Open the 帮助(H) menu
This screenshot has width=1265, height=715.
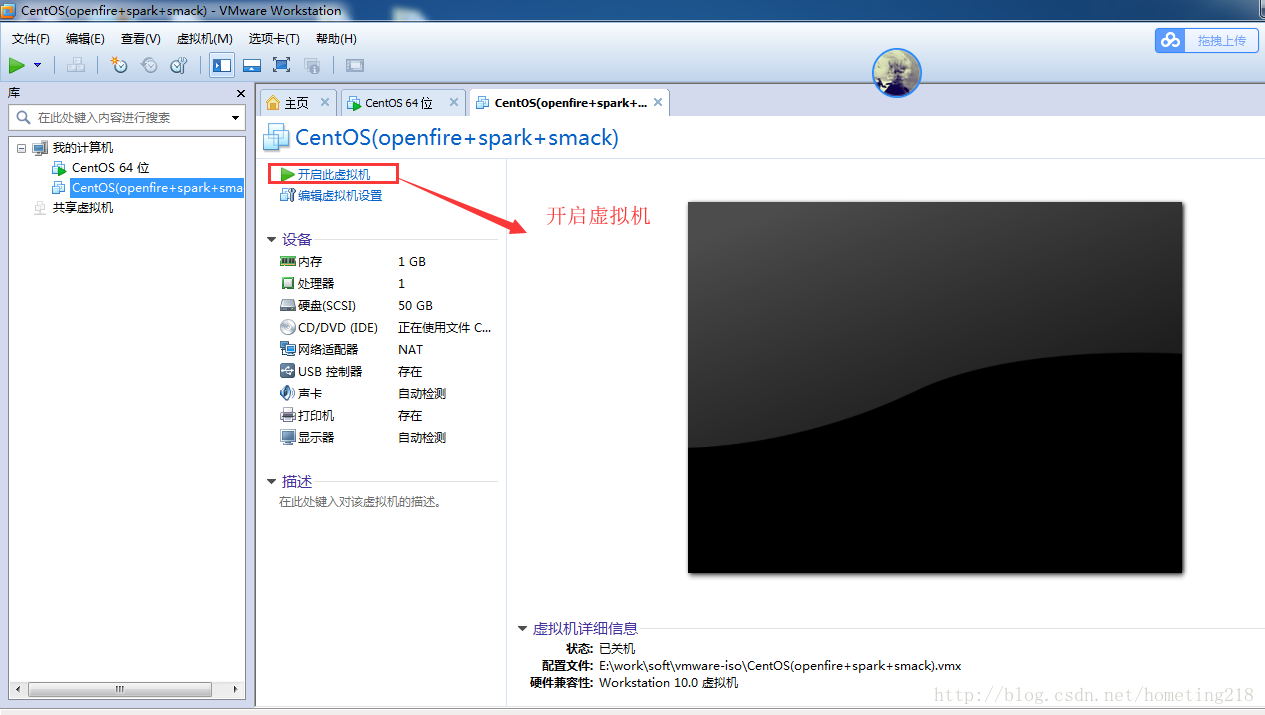[336, 39]
